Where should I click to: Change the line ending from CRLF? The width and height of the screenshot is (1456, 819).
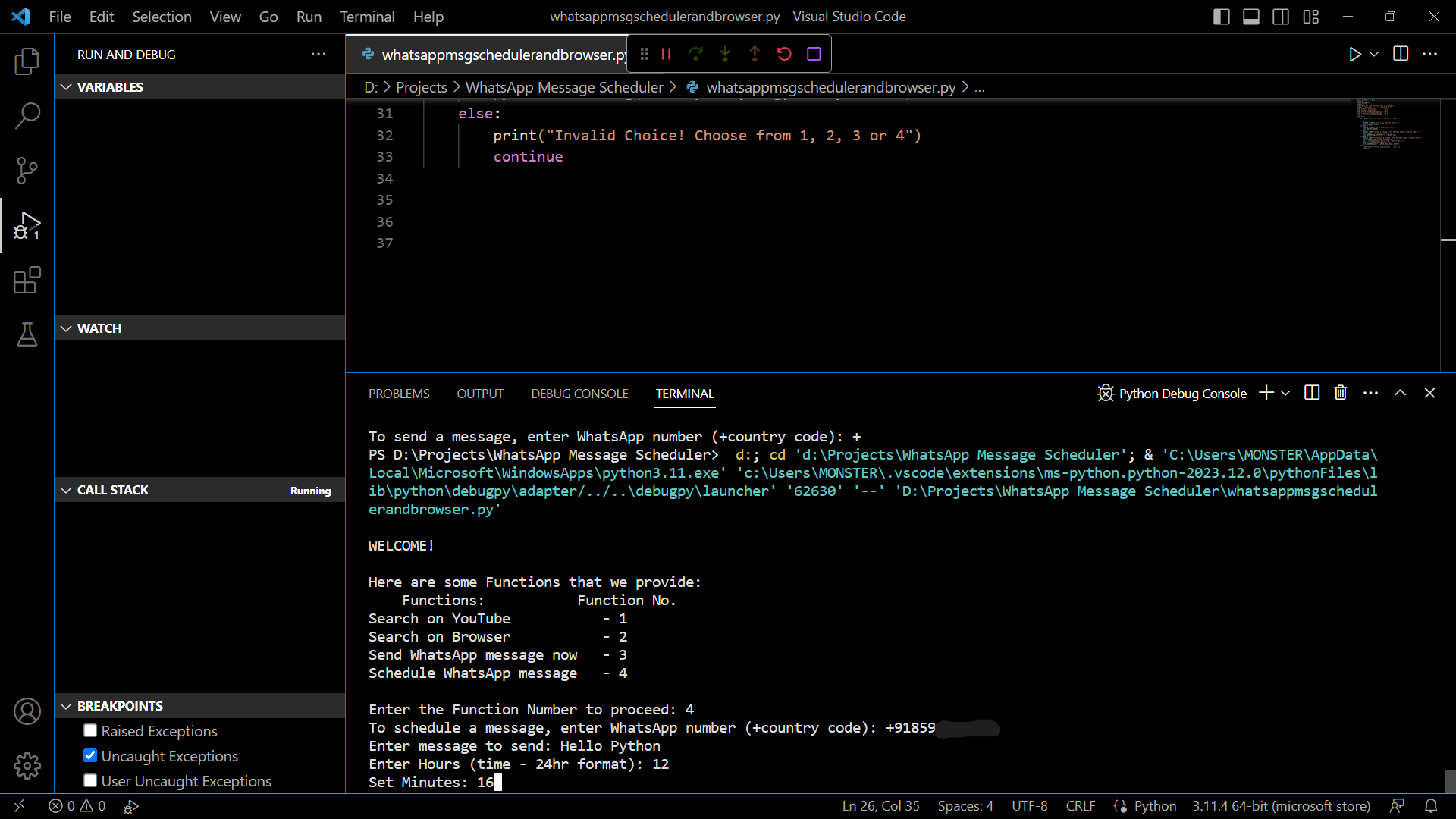click(x=1080, y=805)
